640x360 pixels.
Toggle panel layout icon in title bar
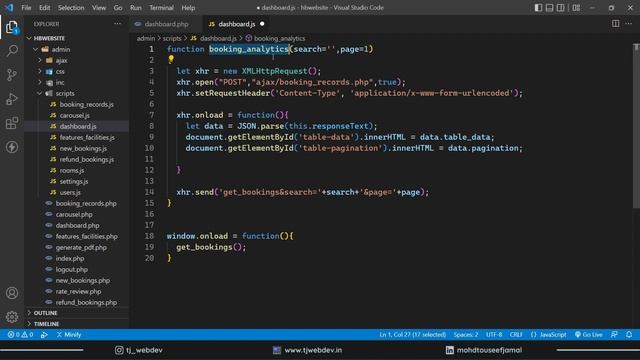[549, 7]
